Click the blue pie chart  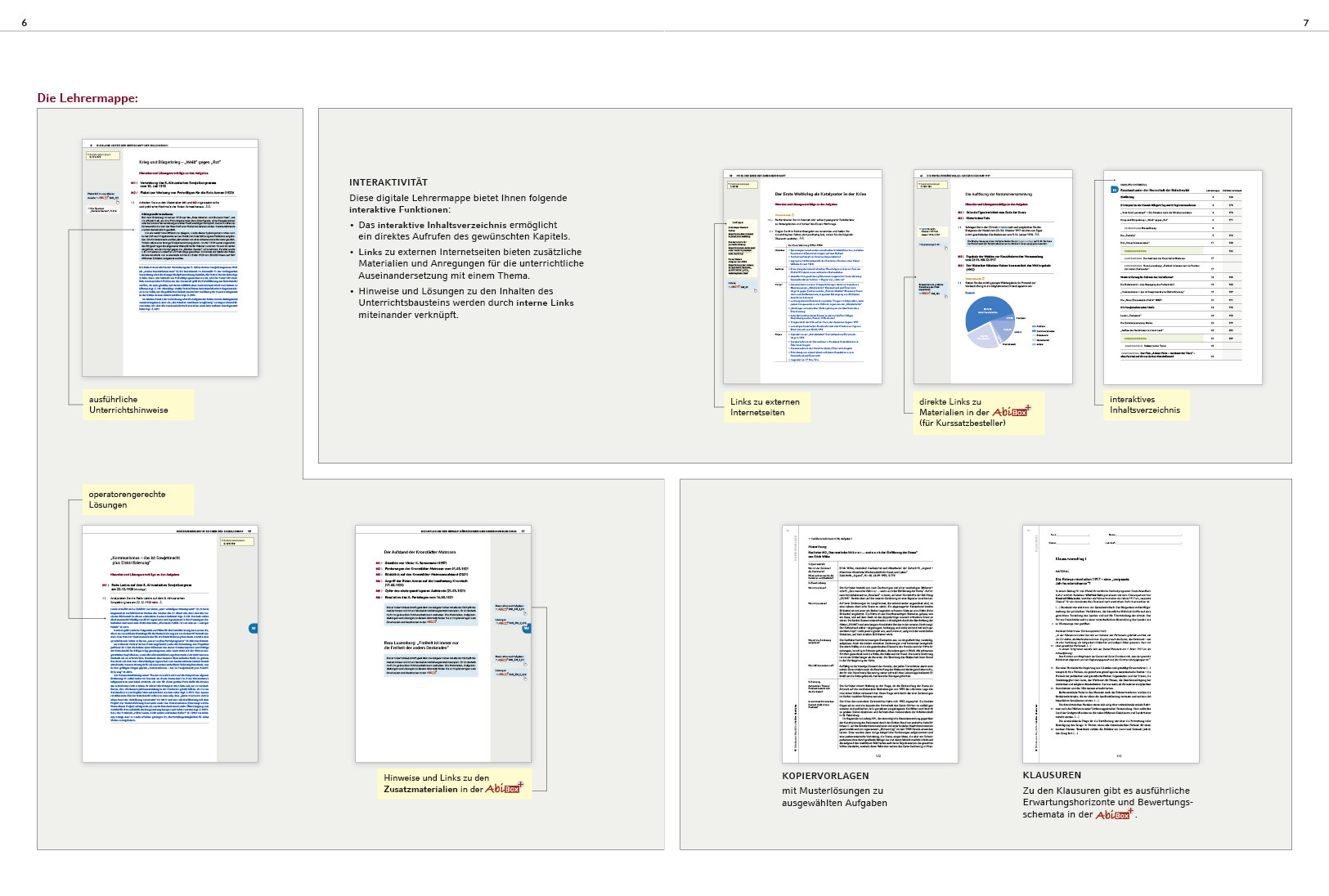point(990,320)
